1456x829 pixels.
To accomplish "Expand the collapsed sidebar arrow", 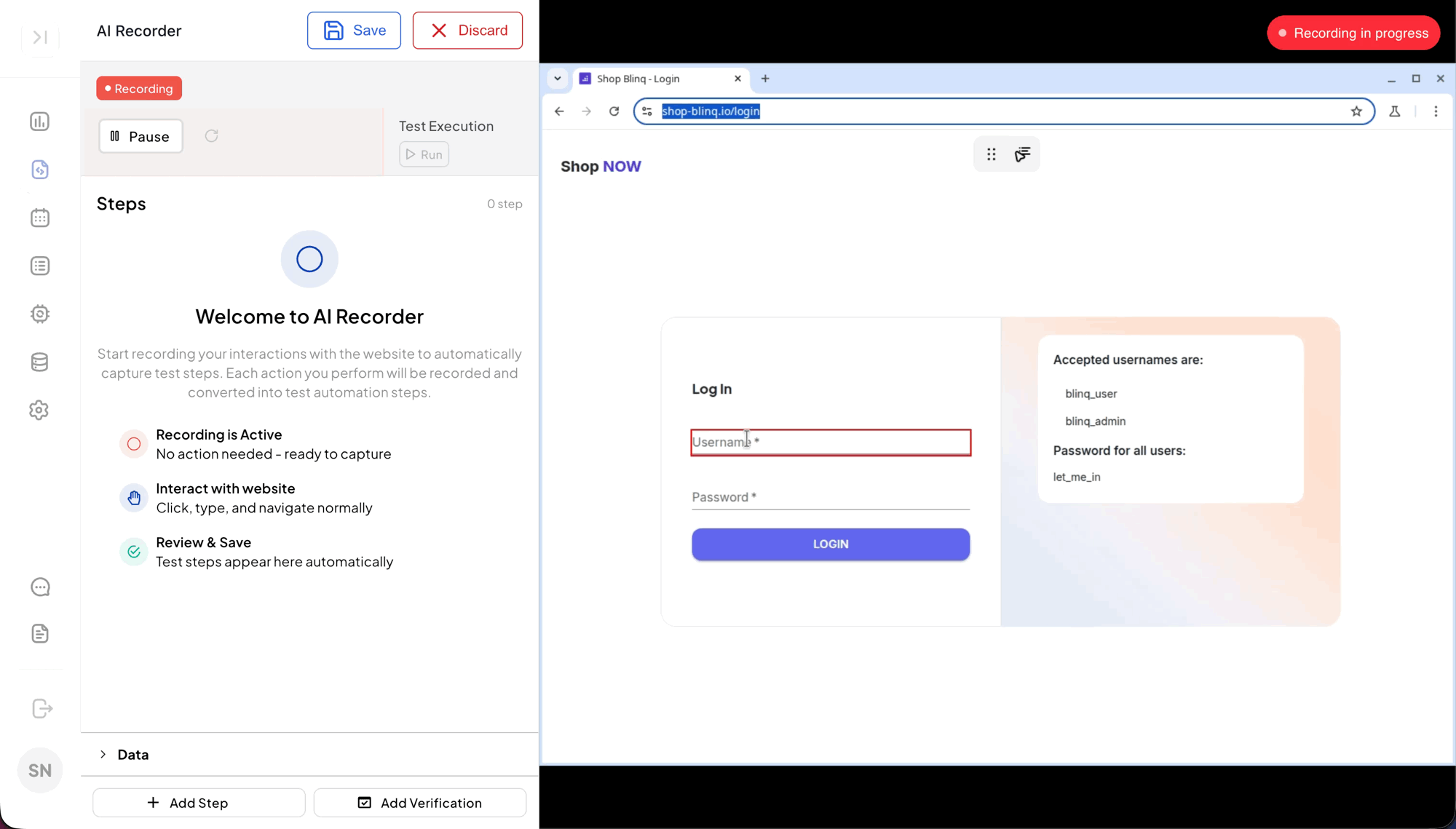I will pyautogui.click(x=40, y=37).
